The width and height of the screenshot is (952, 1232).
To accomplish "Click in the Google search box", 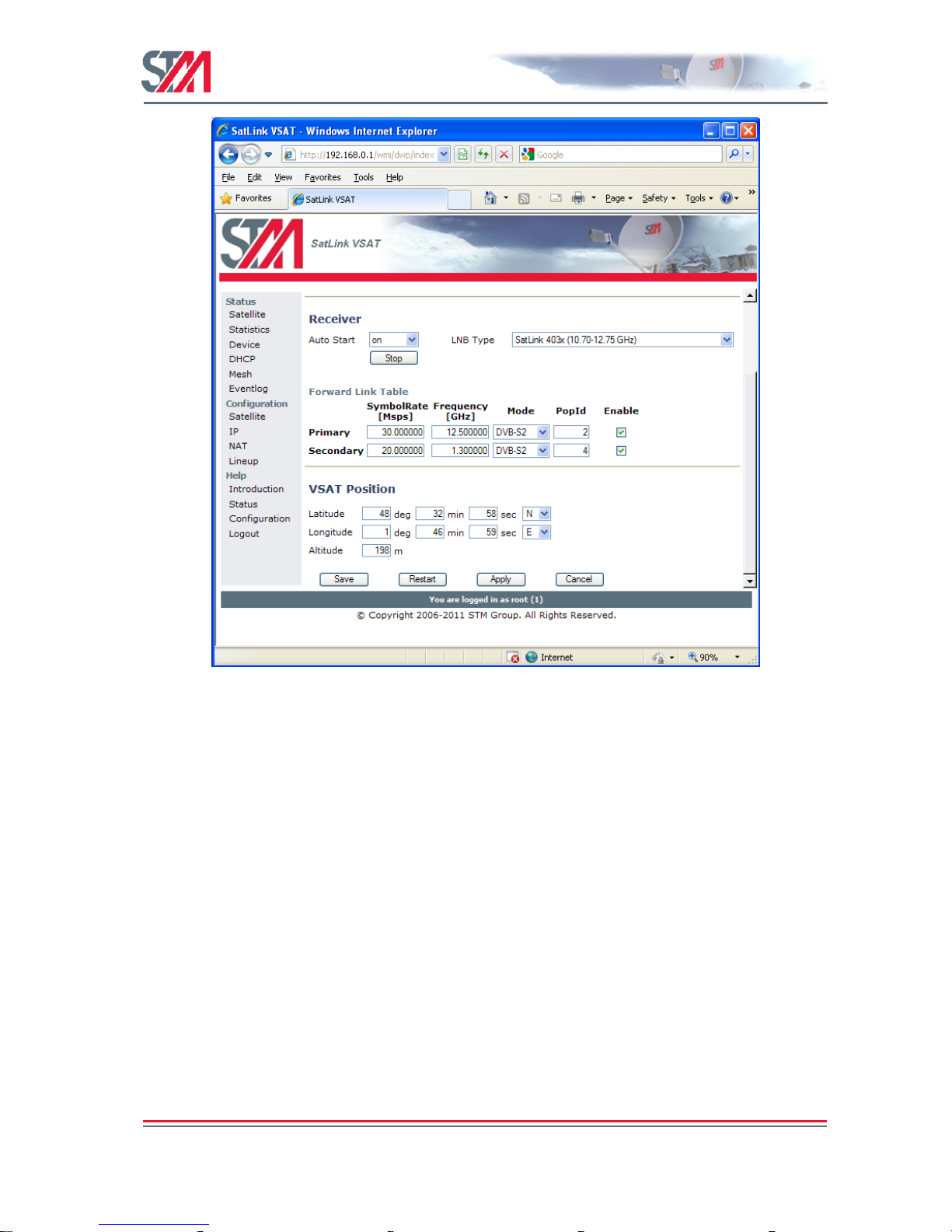I will pos(621,154).
